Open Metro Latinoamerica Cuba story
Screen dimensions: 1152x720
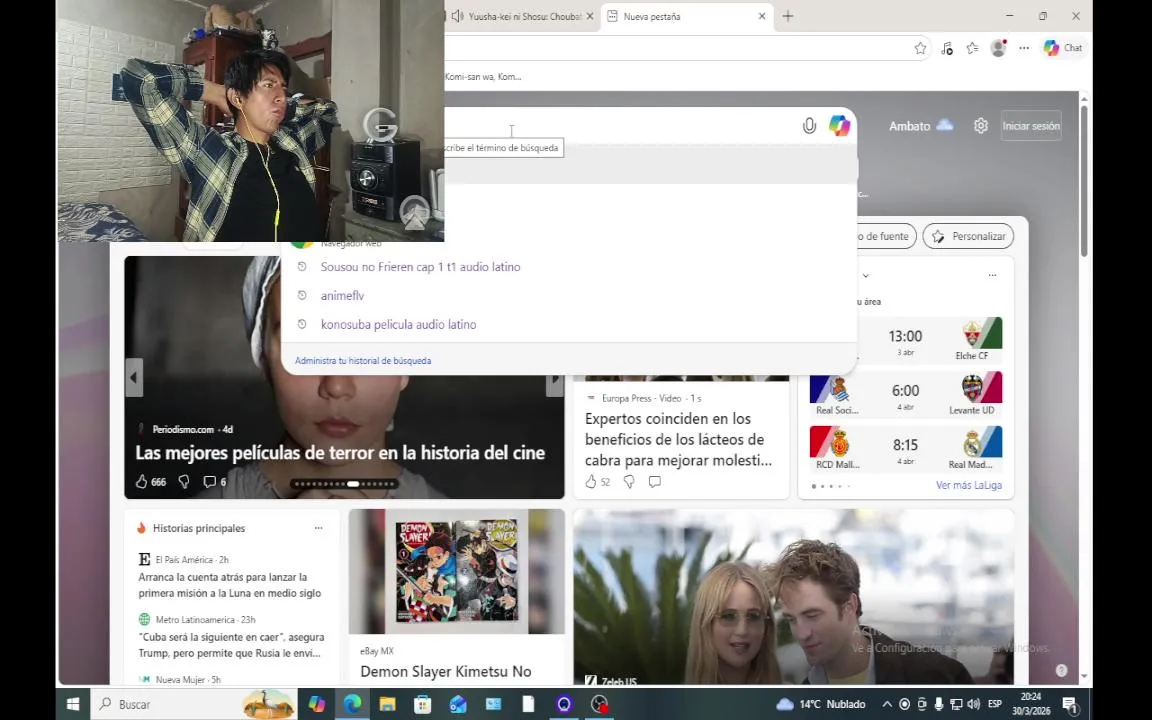tap(231, 645)
